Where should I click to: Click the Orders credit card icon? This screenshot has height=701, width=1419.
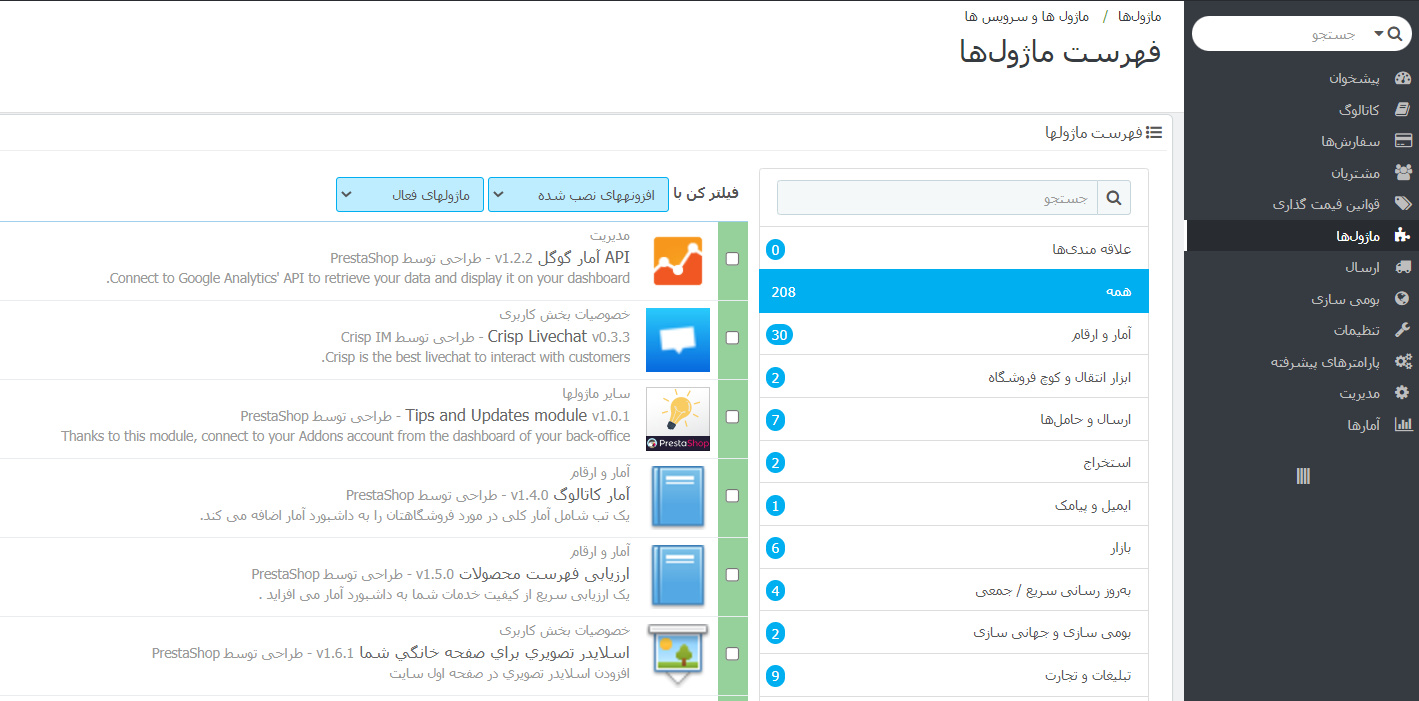(1403, 141)
